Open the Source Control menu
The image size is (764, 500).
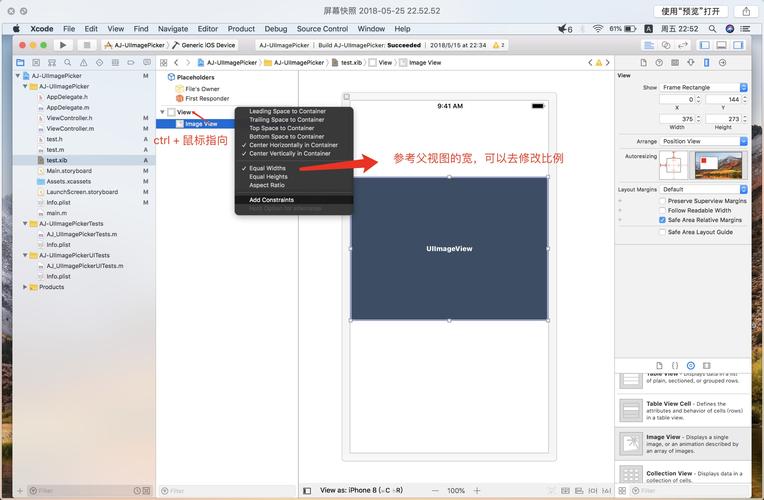(x=322, y=29)
